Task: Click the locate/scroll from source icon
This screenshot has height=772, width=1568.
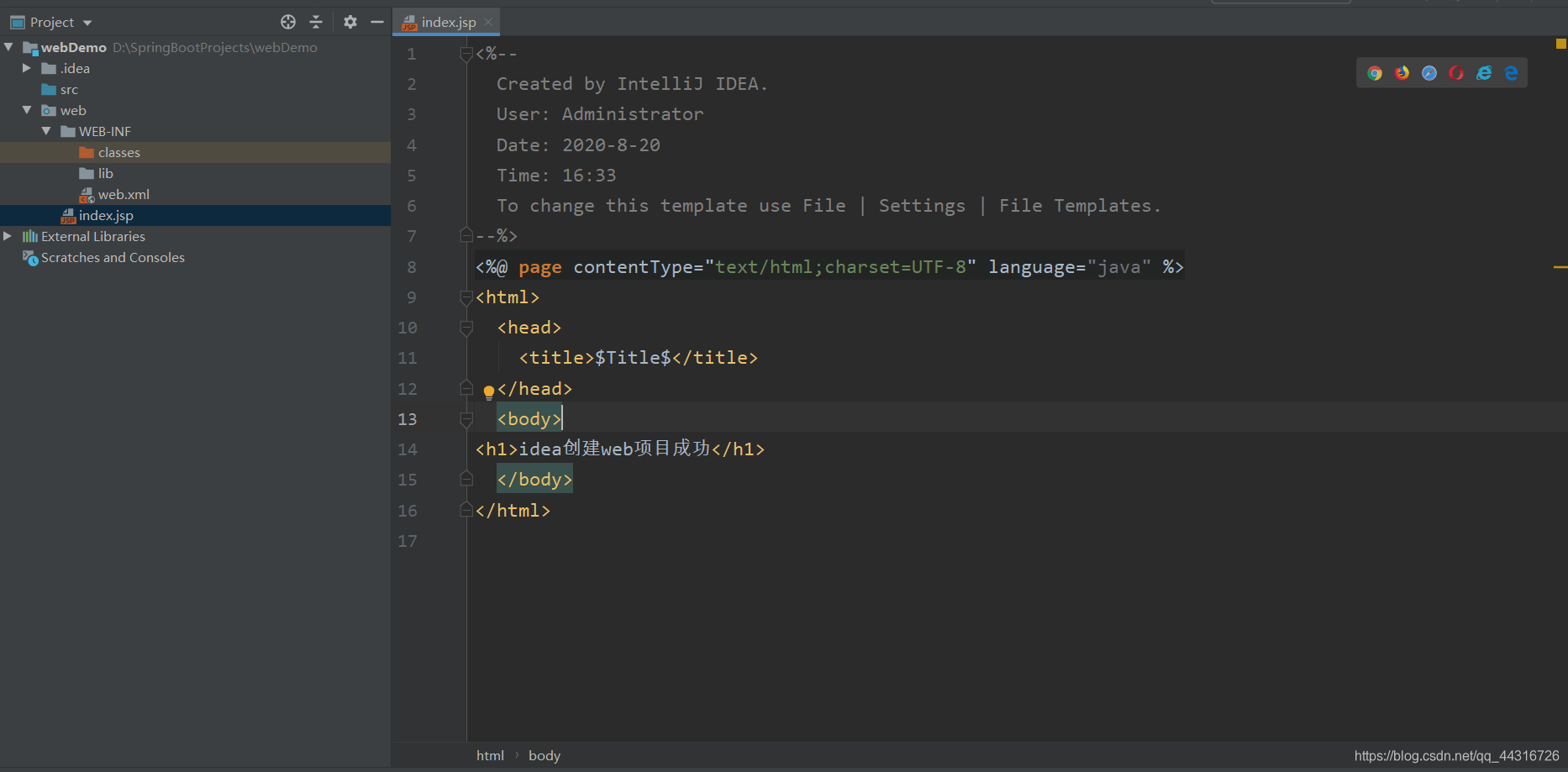Action: [x=288, y=22]
